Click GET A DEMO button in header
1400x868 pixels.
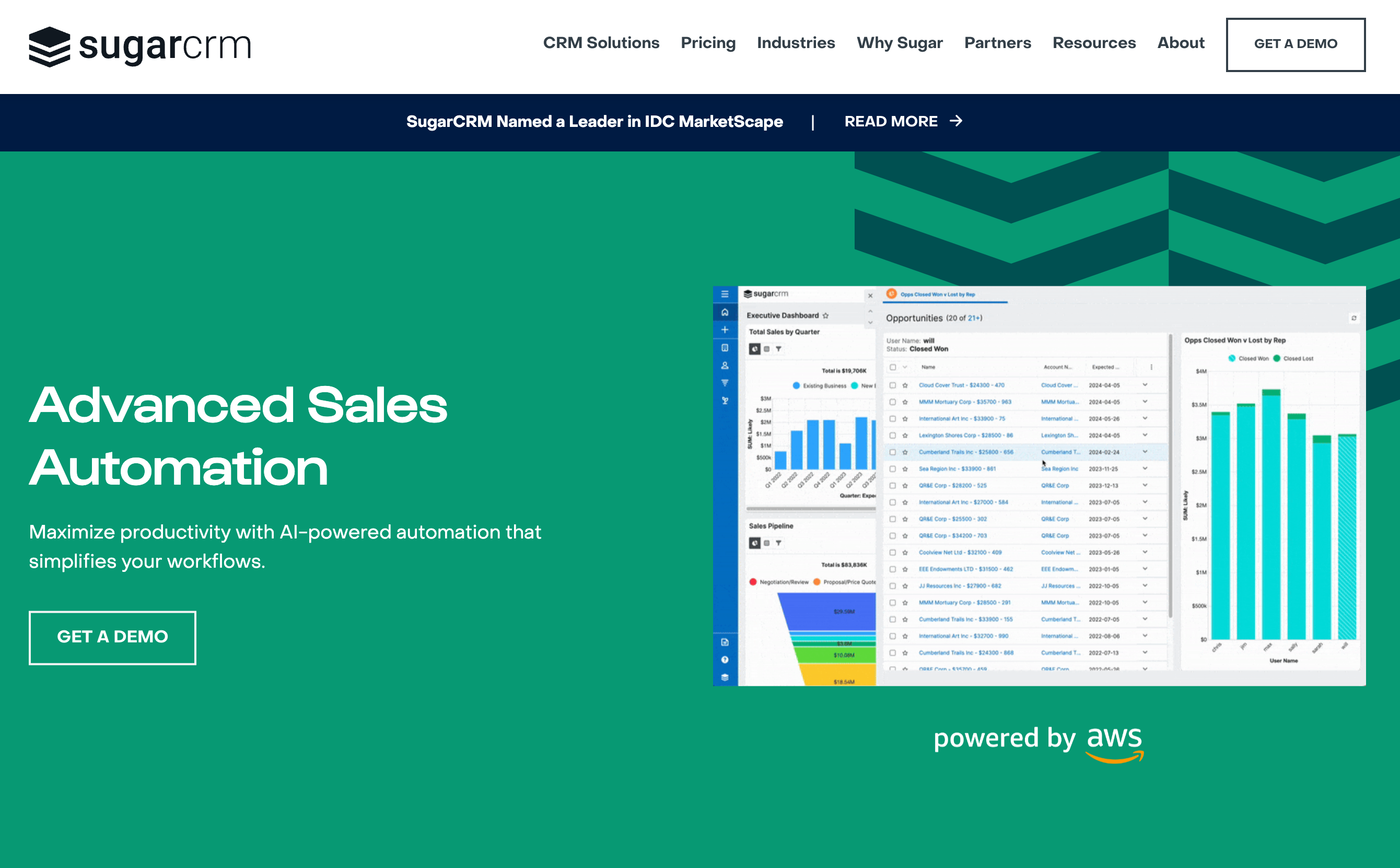tap(1296, 44)
